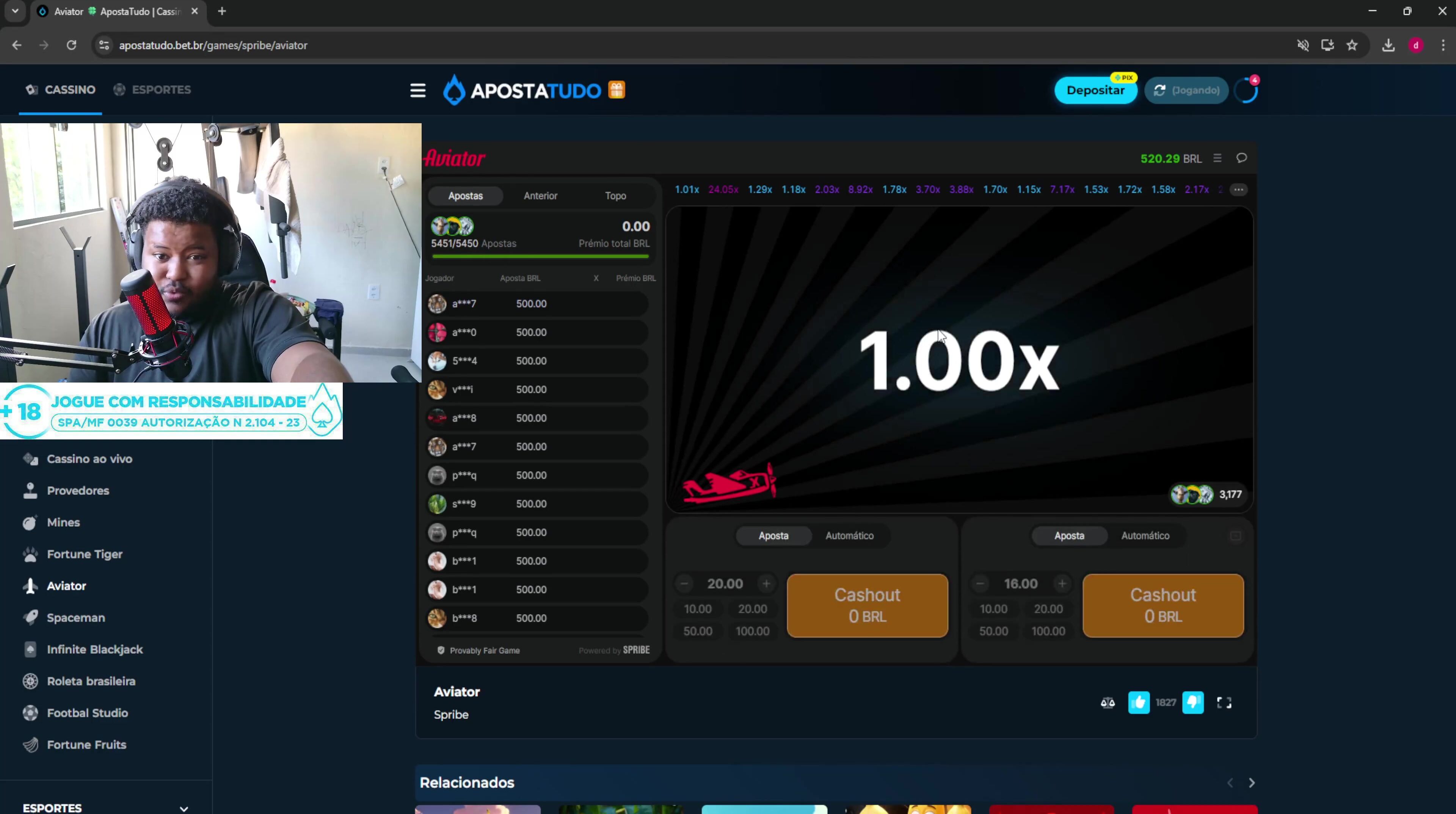The width and height of the screenshot is (1456, 814).
Task: Open the notifications circle icon with badge
Action: 1247,91
